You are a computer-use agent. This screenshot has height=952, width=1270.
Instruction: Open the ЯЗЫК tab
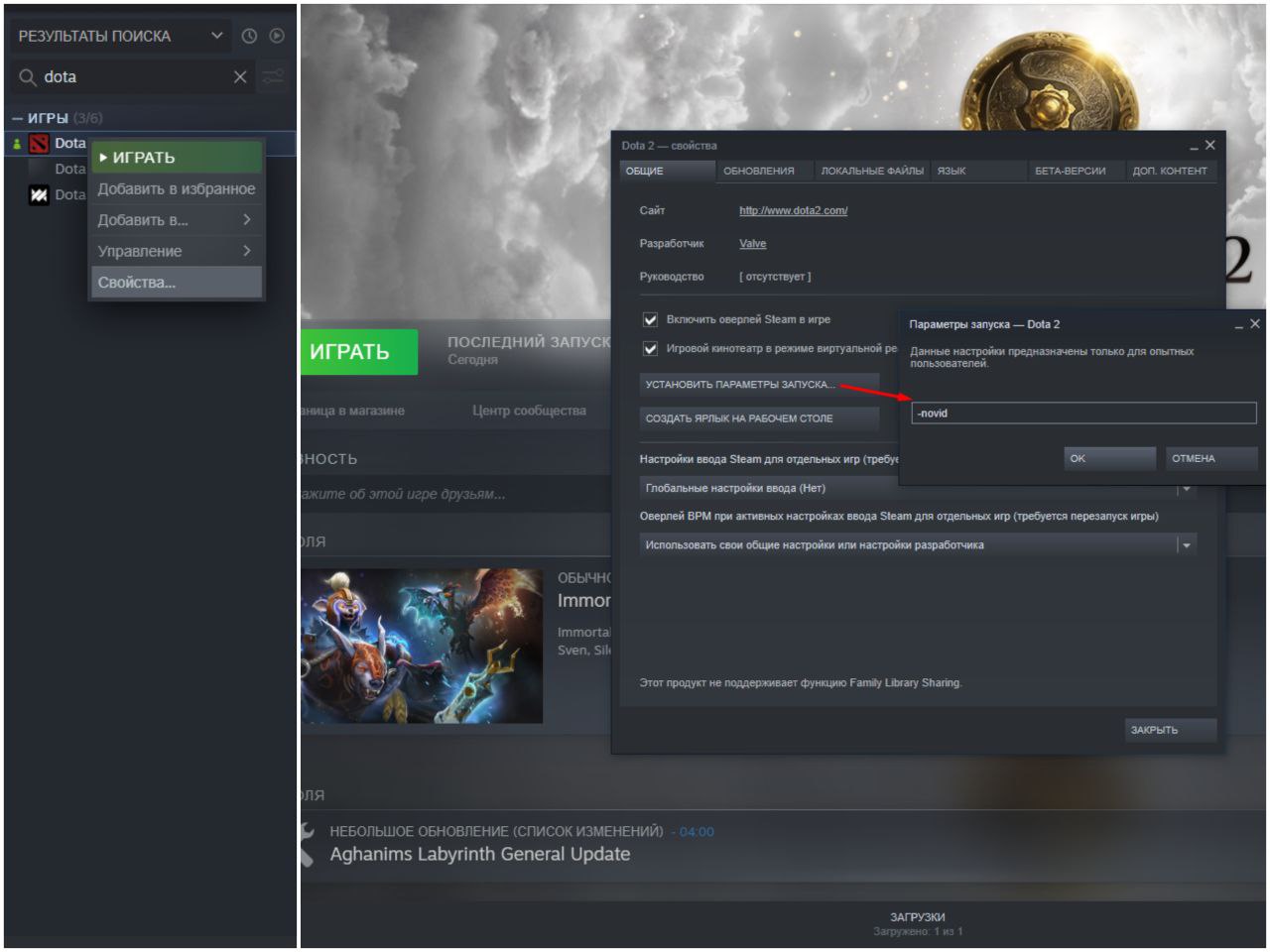click(x=978, y=171)
